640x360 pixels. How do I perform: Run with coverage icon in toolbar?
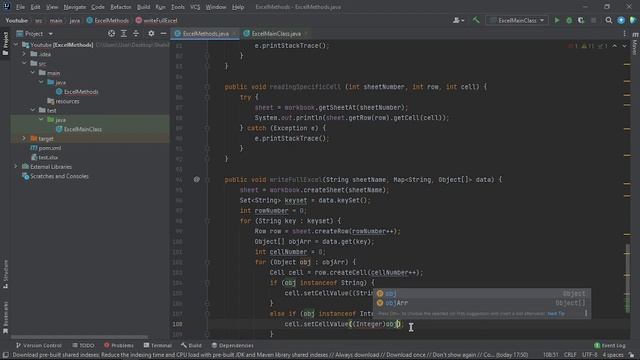pyautogui.click(x=581, y=20)
